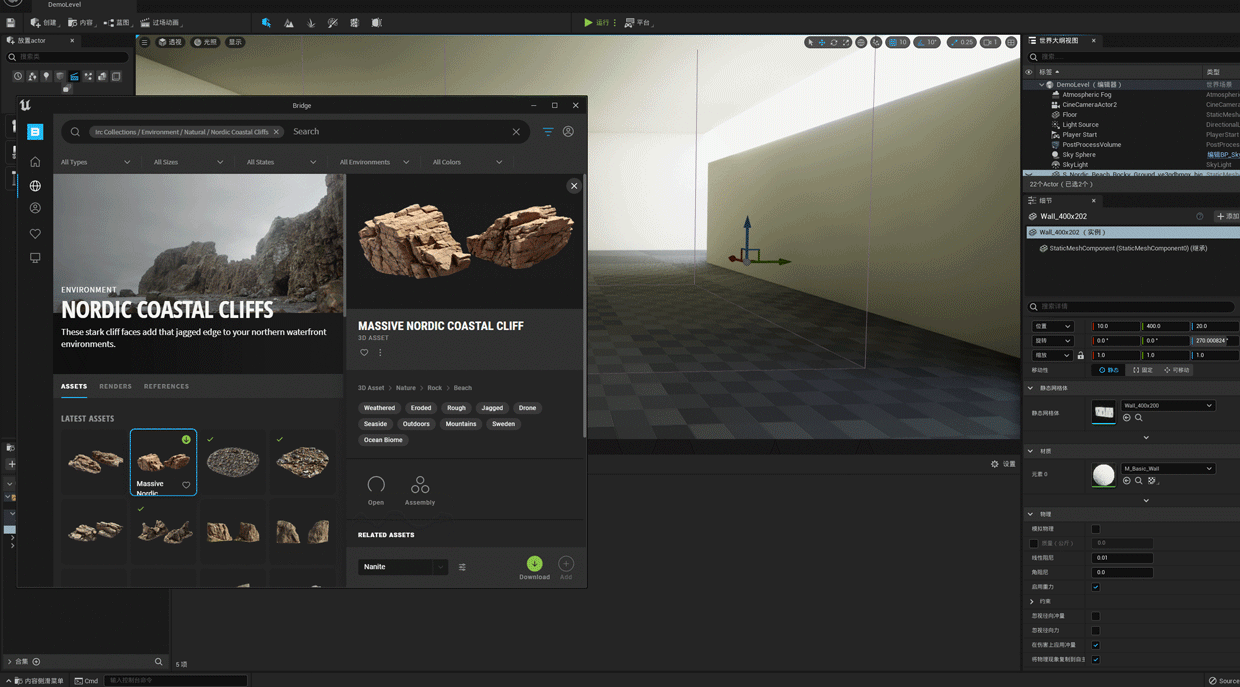Select Light Source in the world outliner
Screen dimensions: 1240x687
[1080, 125]
